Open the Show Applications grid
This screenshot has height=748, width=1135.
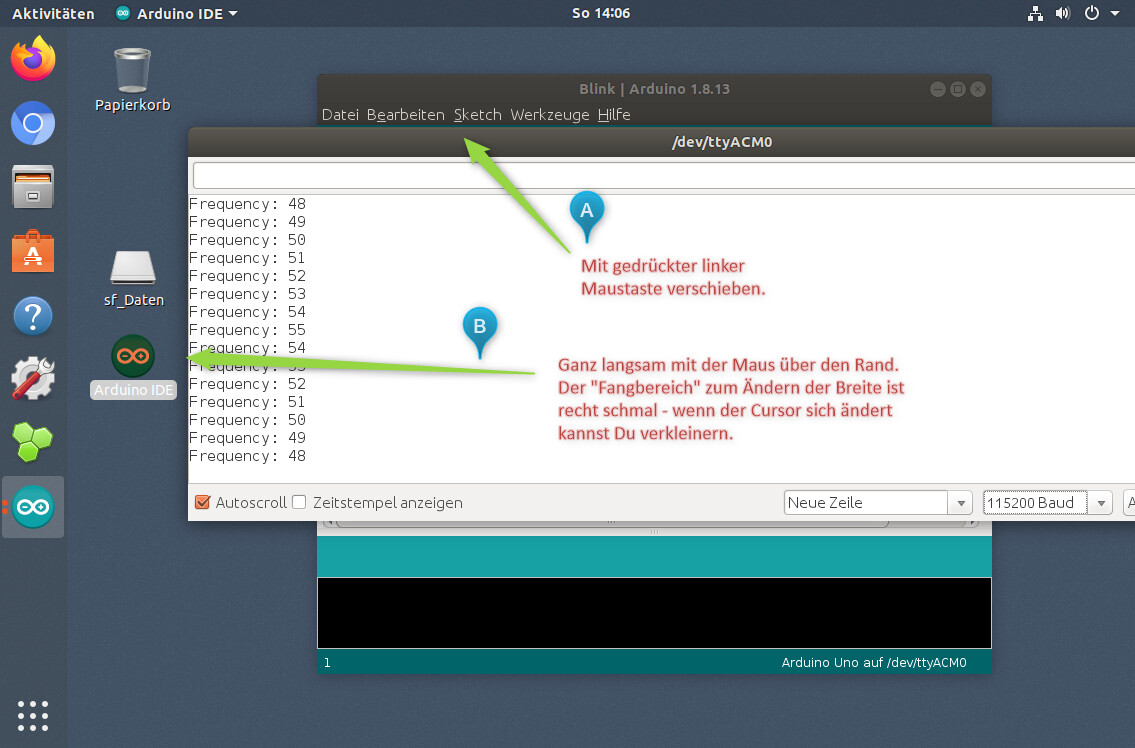(x=33, y=715)
